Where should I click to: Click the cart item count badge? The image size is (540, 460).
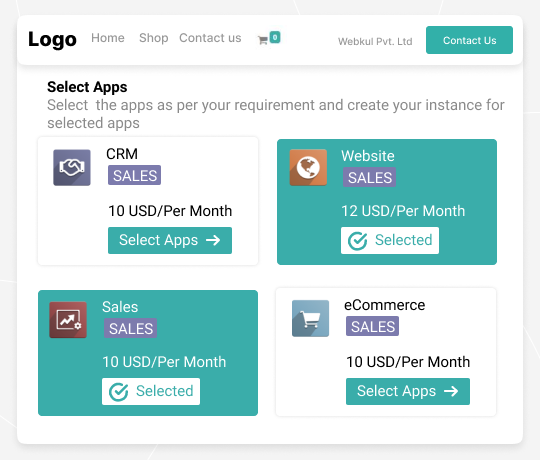click(275, 37)
